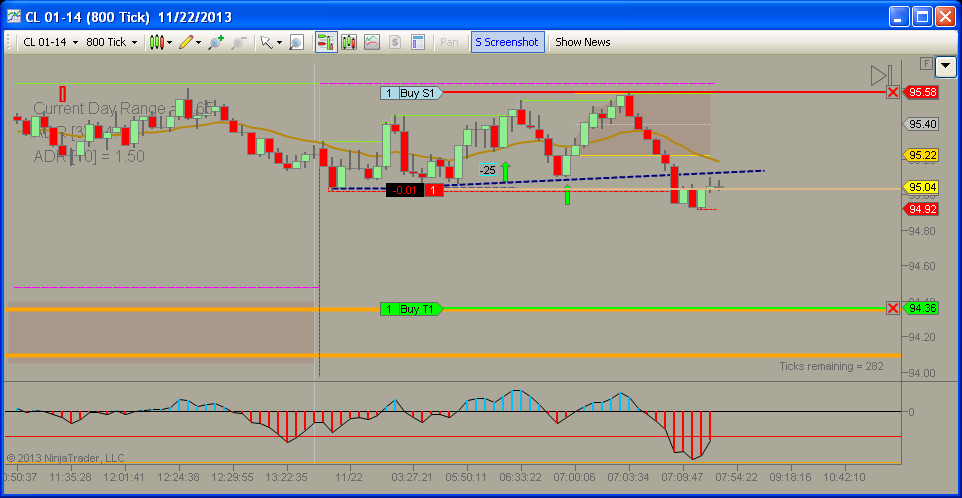Click the red position quantity 1 box
Image resolution: width=962 pixels, height=498 pixels.
pyautogui.click(x=434, y=190)
